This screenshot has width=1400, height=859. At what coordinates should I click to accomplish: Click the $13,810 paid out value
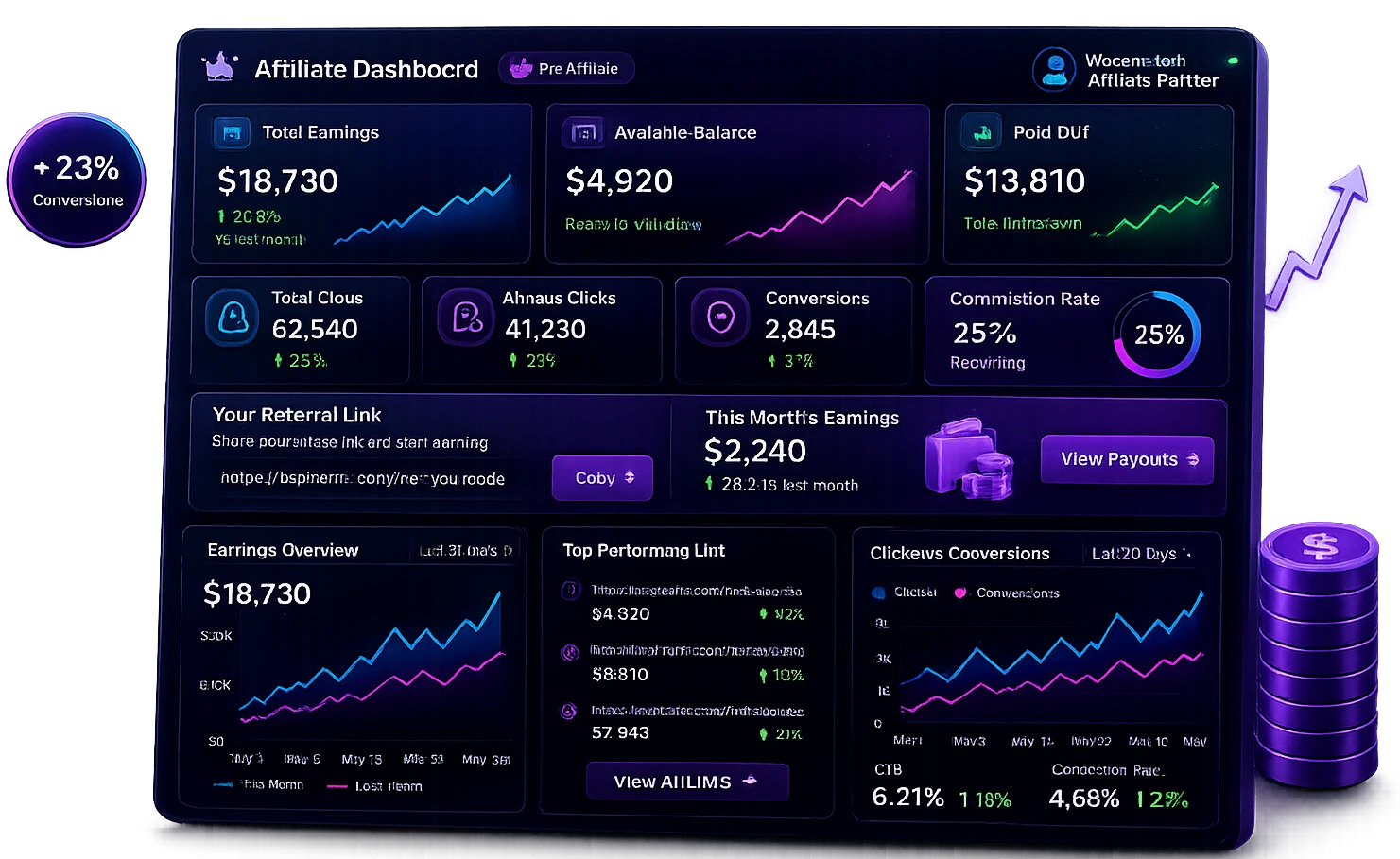click(x=1025, y=180)
